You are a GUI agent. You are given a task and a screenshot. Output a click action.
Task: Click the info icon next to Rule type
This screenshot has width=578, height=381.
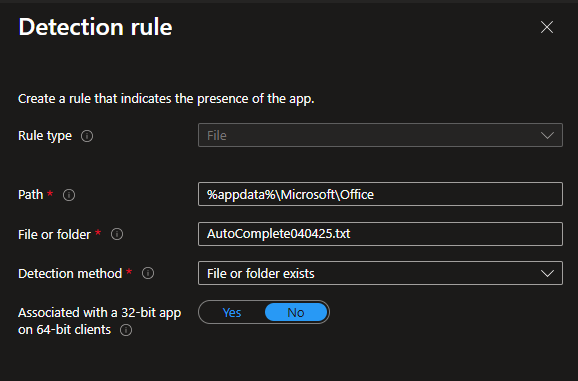tap(87, 136)
